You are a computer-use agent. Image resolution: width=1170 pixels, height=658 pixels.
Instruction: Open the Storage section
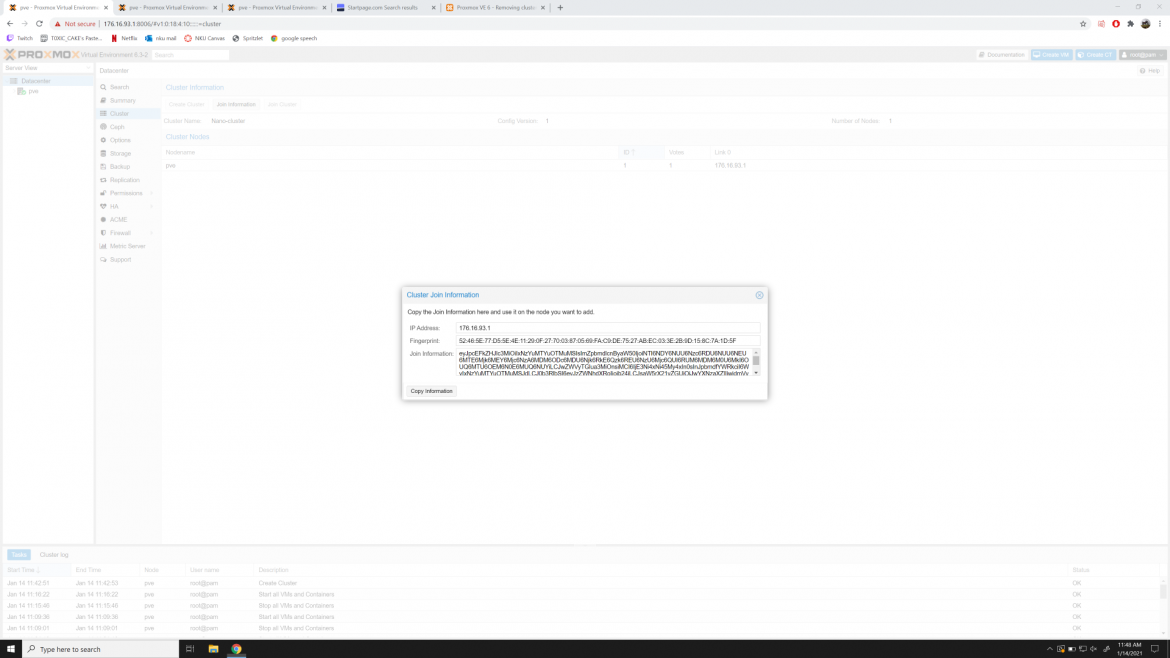(x=120, y=154)
